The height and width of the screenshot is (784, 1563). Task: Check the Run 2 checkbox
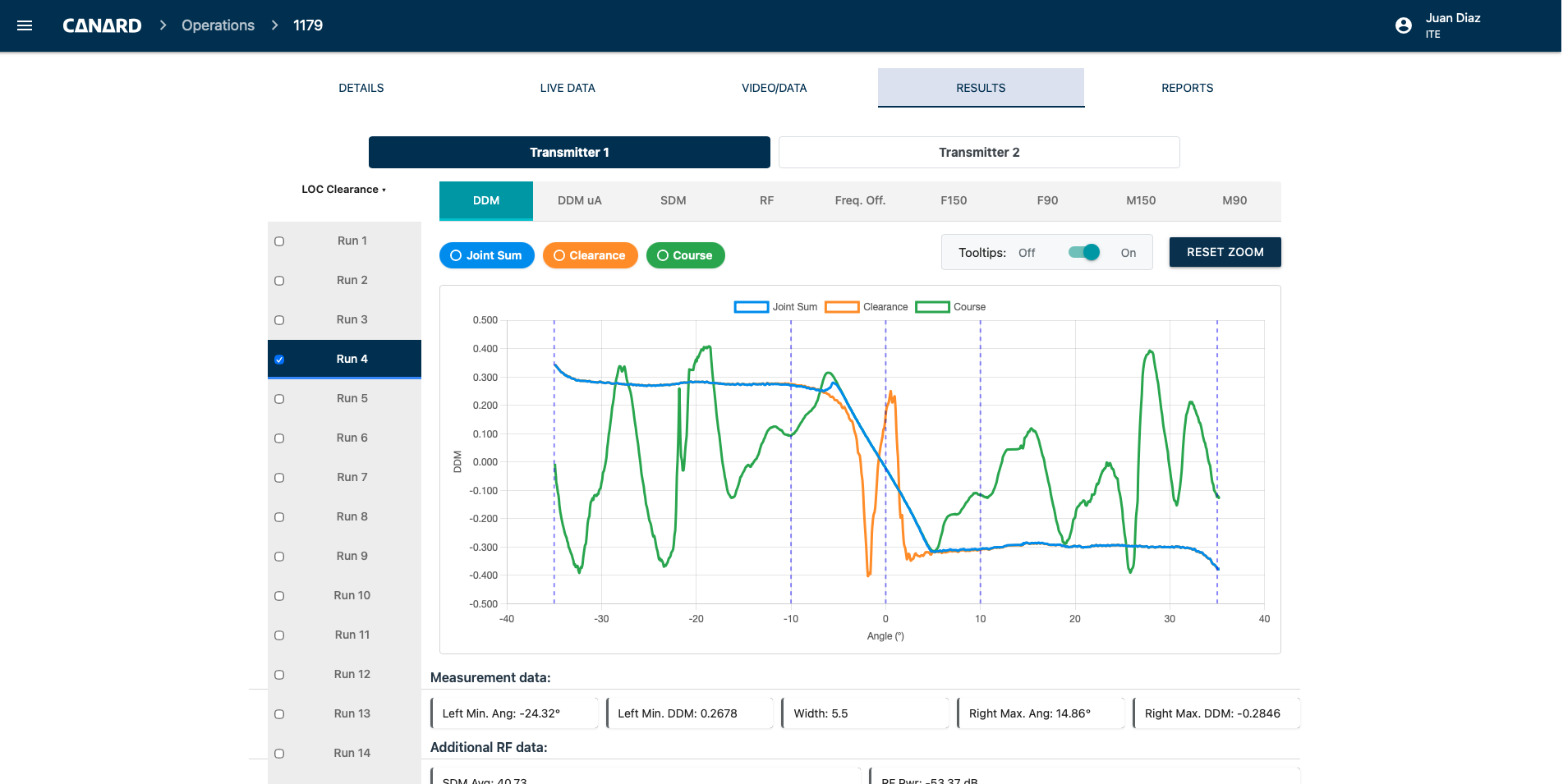click(279, 281)
